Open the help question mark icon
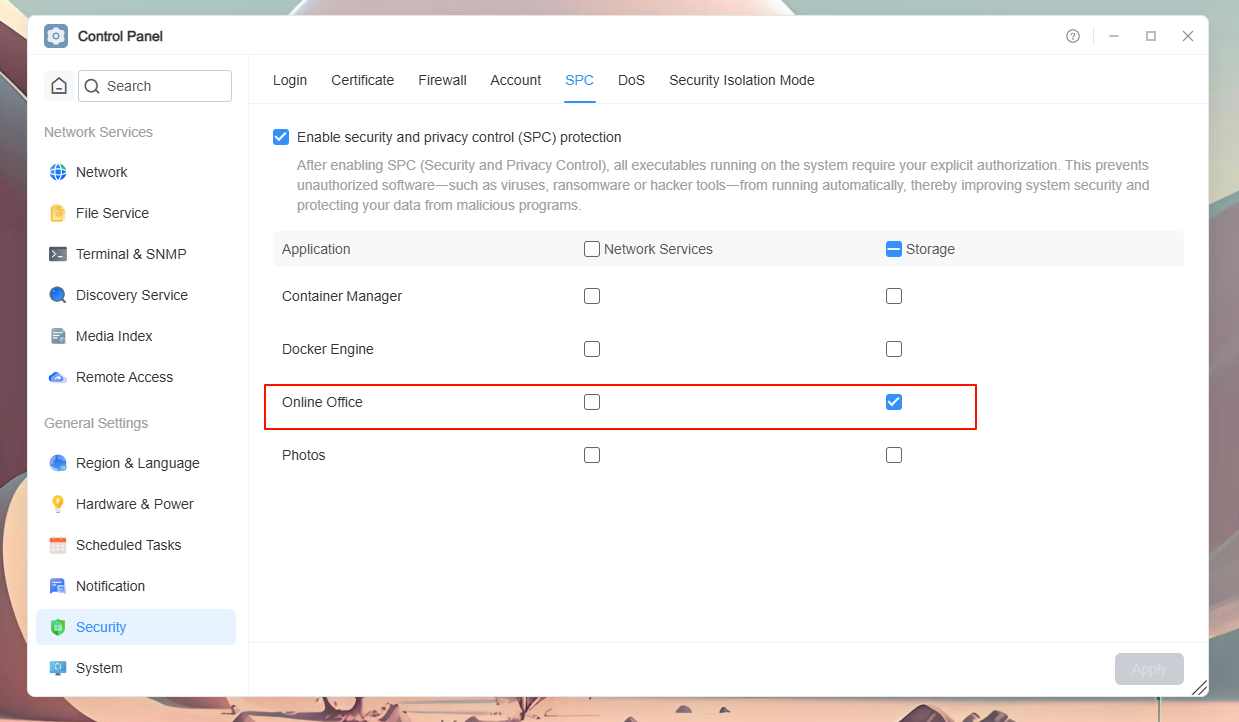The image size is (1239, 722). 1073,36
